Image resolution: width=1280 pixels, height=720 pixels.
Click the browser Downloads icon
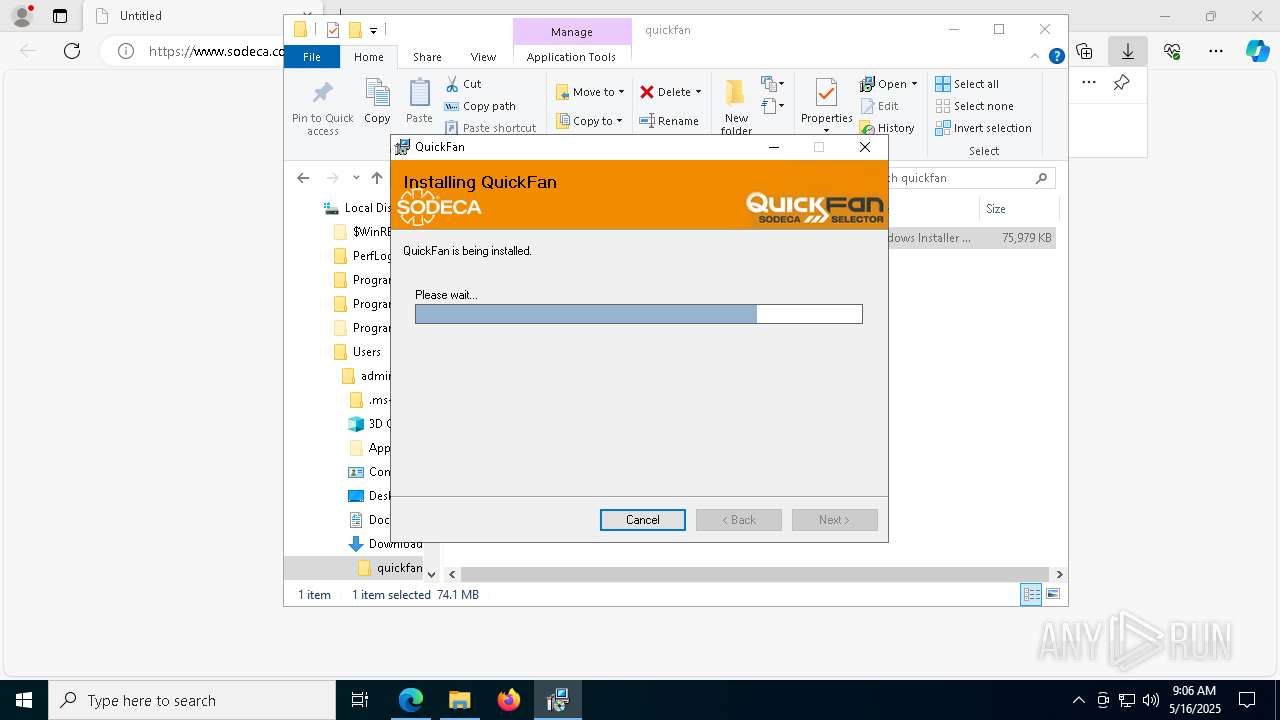click(1128, 51)
